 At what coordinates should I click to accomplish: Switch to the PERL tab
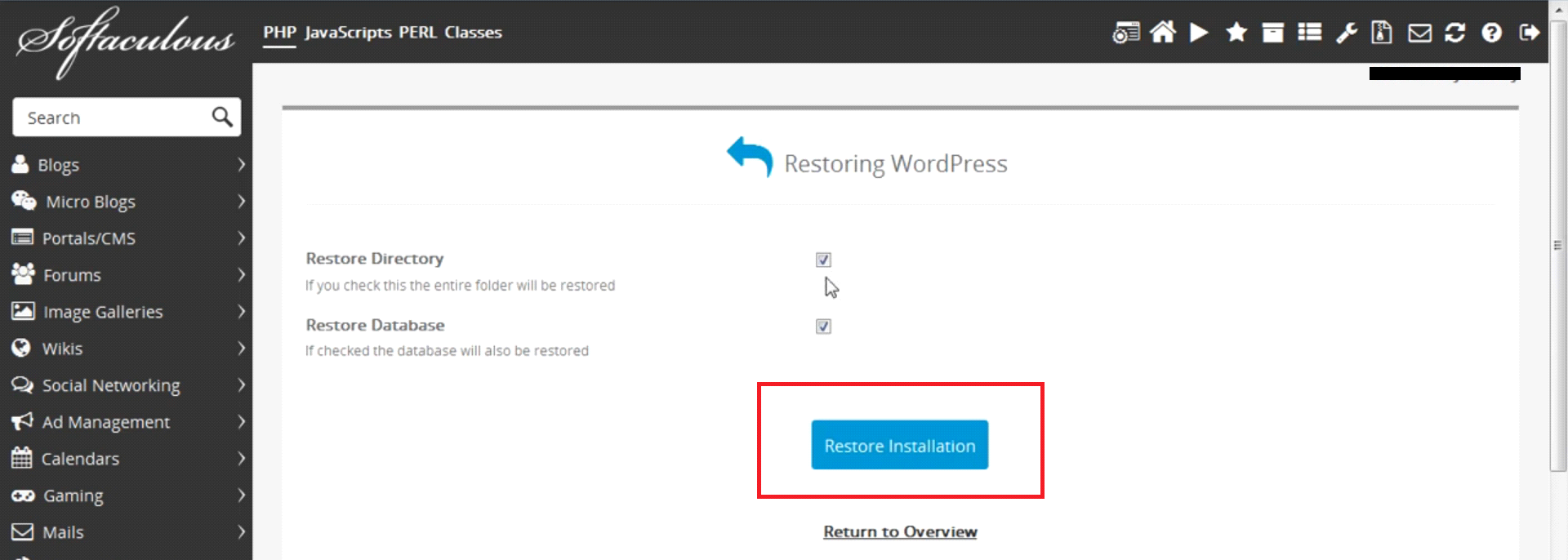[x=417, y=33]
